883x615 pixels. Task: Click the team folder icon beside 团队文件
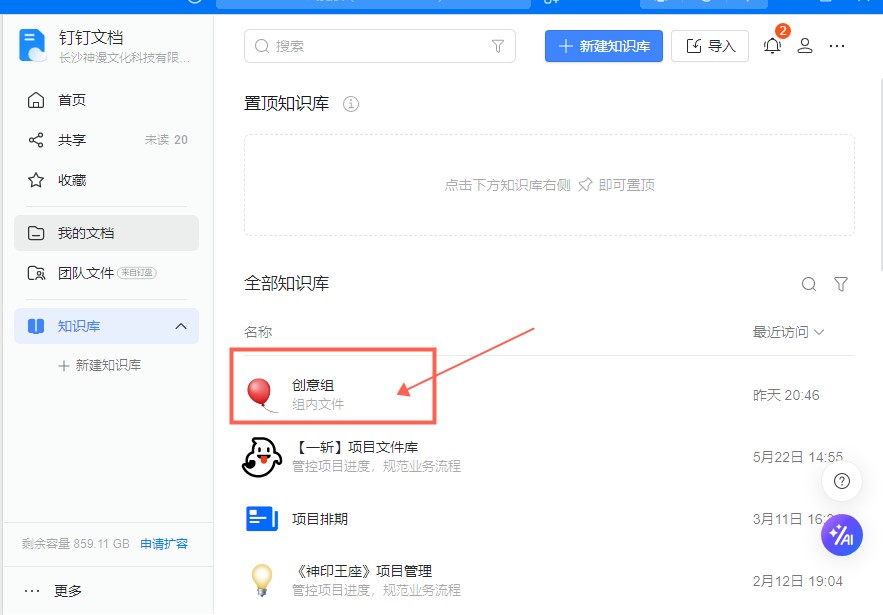pyautogui.click(x=37, y=273)
